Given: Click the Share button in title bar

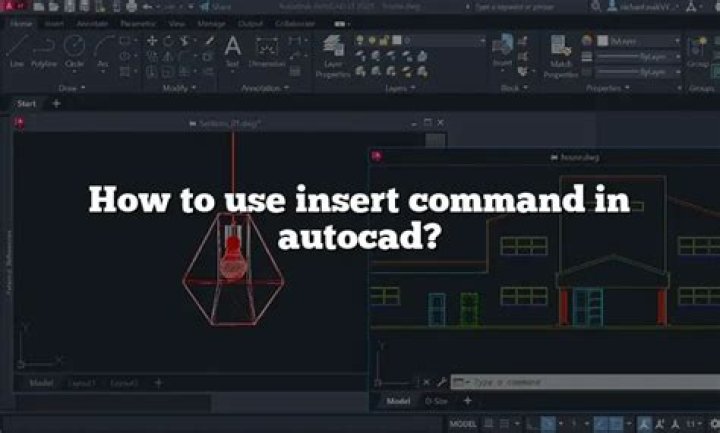Looking at the screenshot, I should tap(216, 6).
